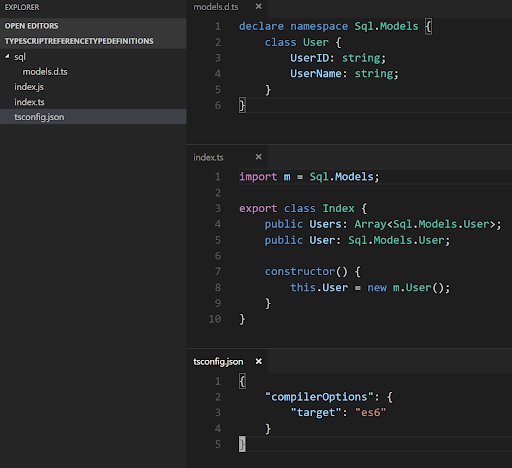Viewport: 512px width, 468px height.
Task: Click the UserName property in models.d.ts
Action: (316, 73)
